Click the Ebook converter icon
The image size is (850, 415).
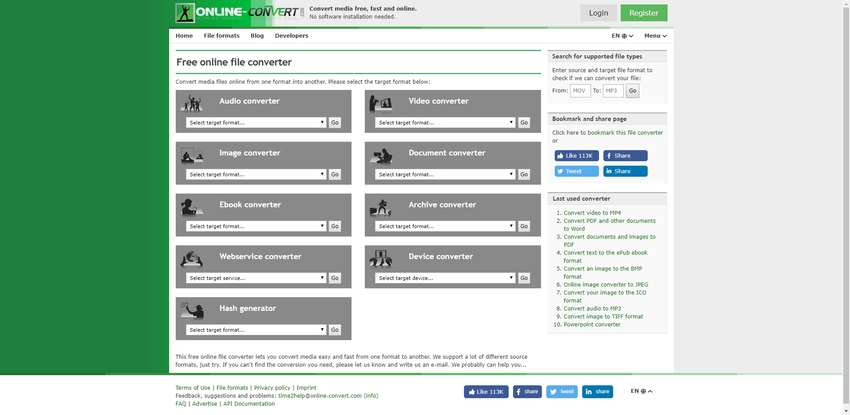(193, 206)
